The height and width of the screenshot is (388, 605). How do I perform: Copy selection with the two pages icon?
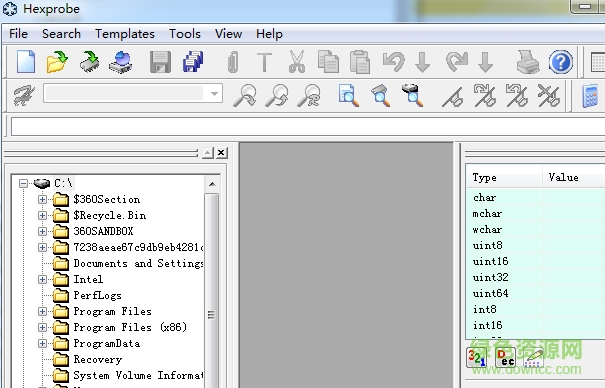[x=328, y=62]
